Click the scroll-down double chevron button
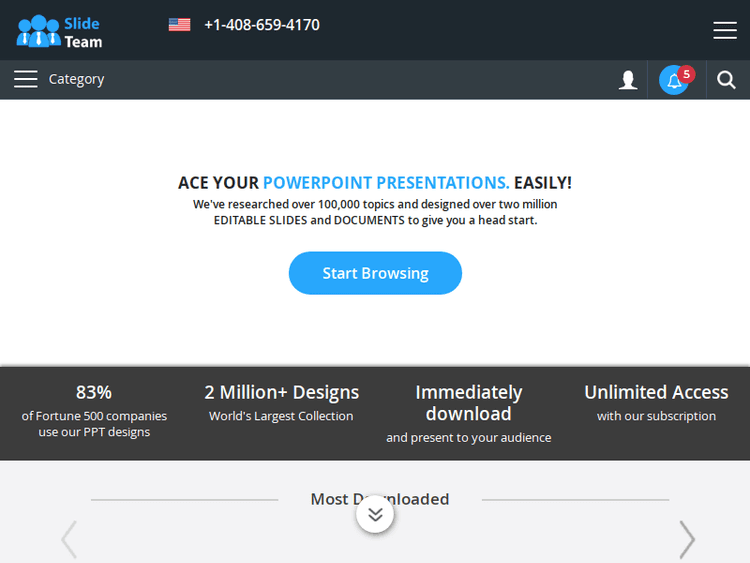 pyautogui.click(x=375, y=515)
